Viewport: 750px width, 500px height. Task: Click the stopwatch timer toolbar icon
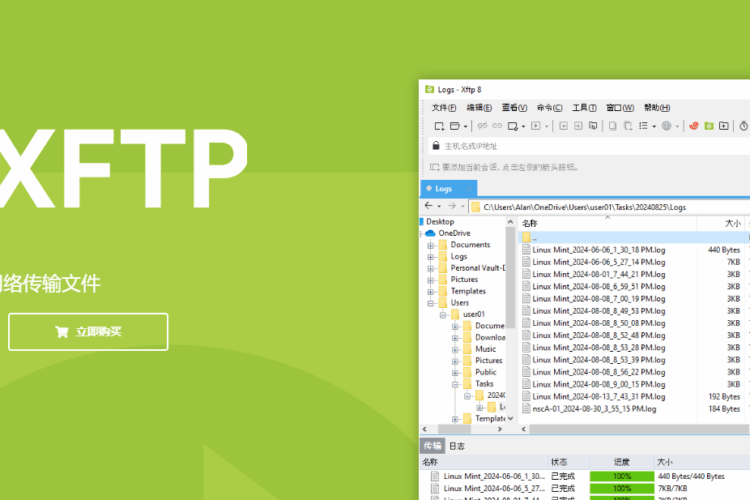[x=744, y=126]
